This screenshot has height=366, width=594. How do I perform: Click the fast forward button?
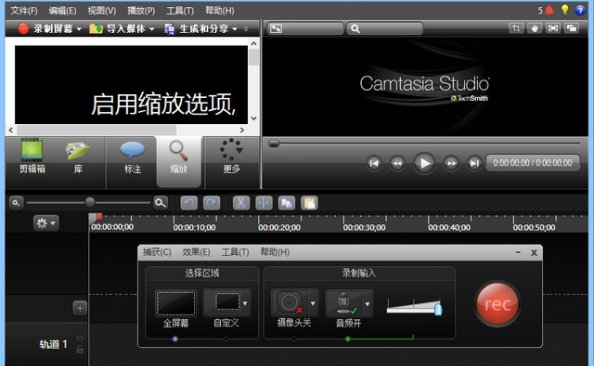(x=451, y=163)
